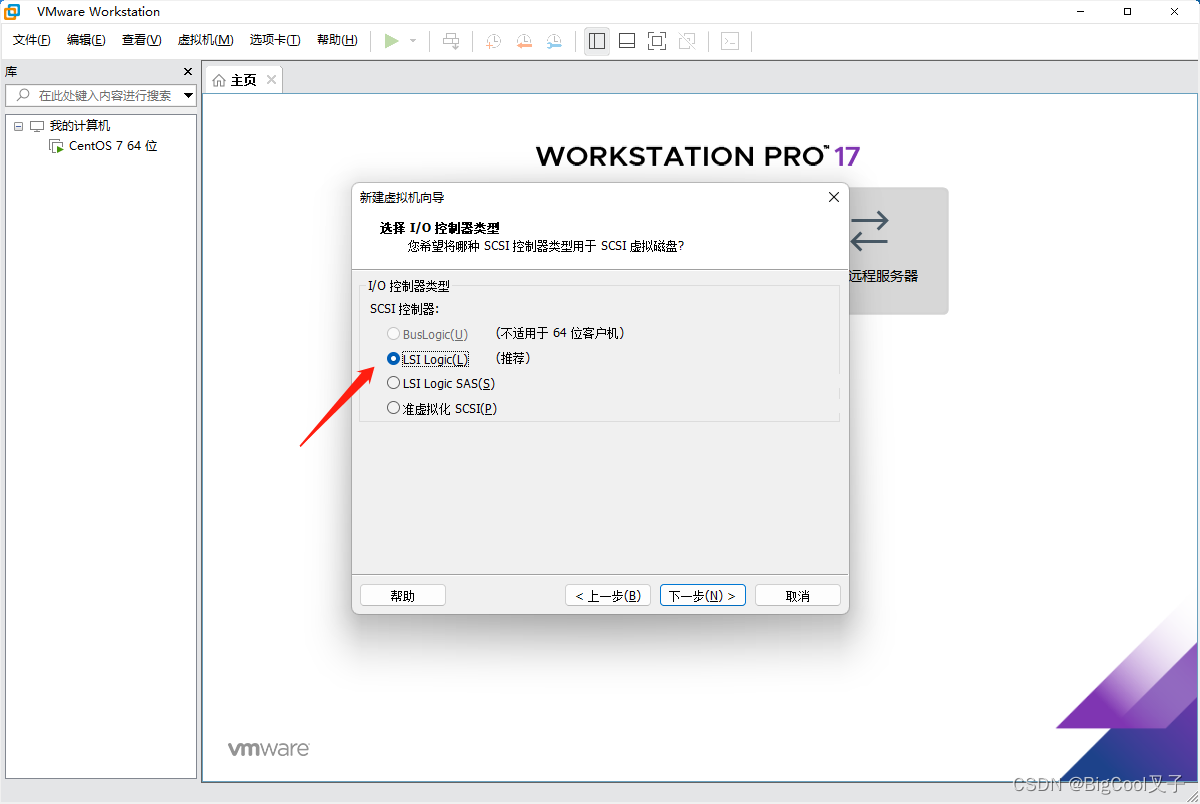Toggle the library sidebar view icon

(597, 41)
